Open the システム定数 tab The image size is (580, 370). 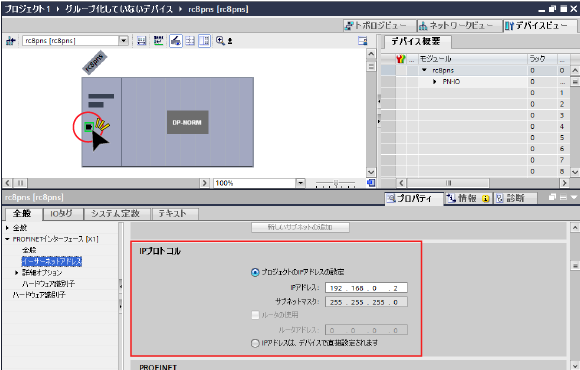tap(117, 213)
